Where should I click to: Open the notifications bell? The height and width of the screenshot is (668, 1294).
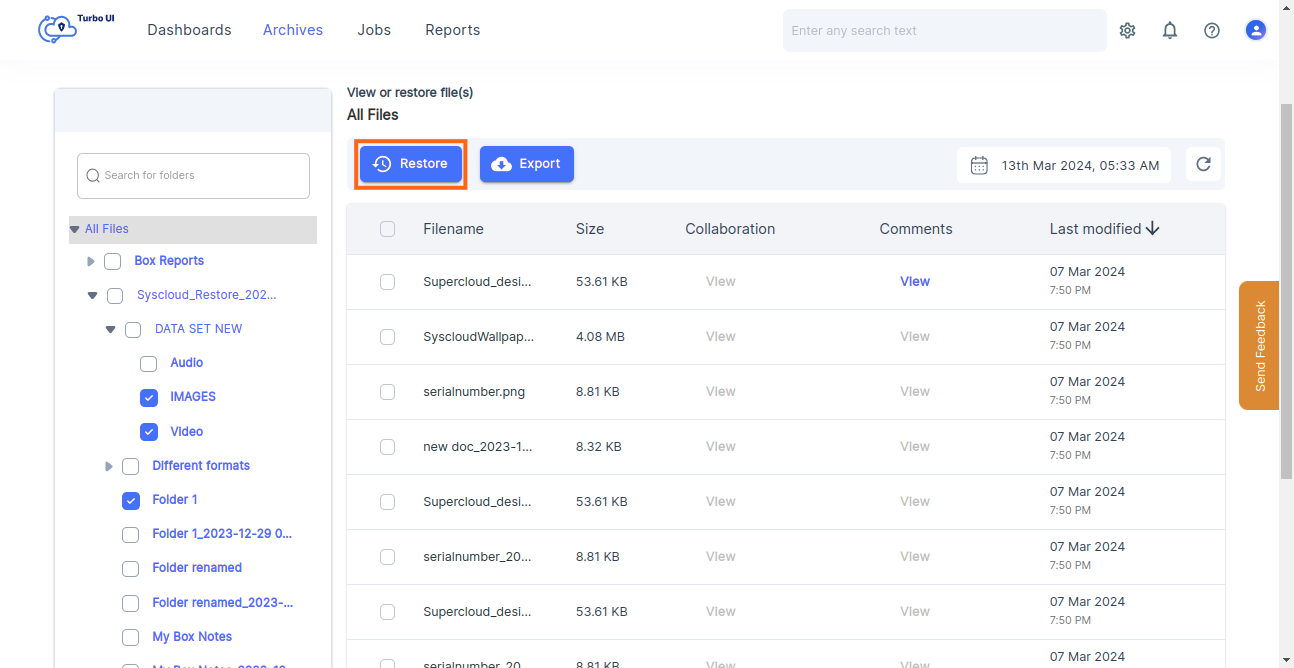(x=1169, y=30)
